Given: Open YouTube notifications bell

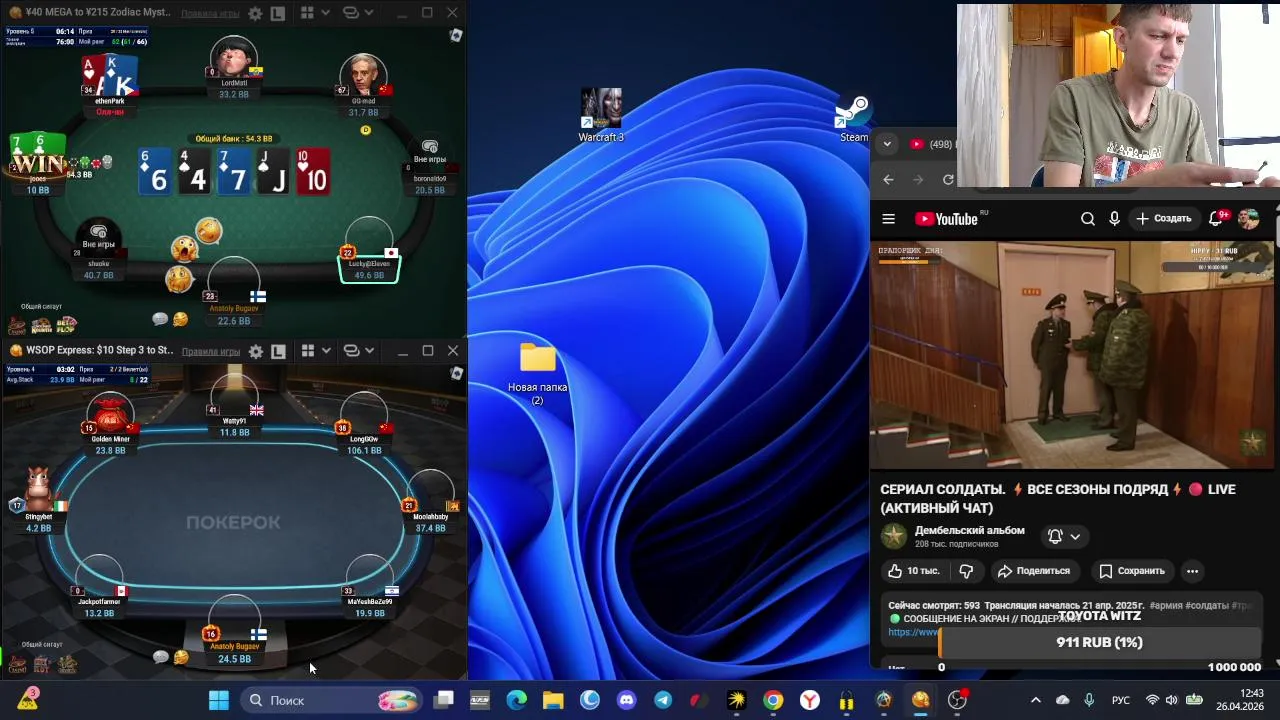Looking at the screenshot, I should pos(1217,218).
